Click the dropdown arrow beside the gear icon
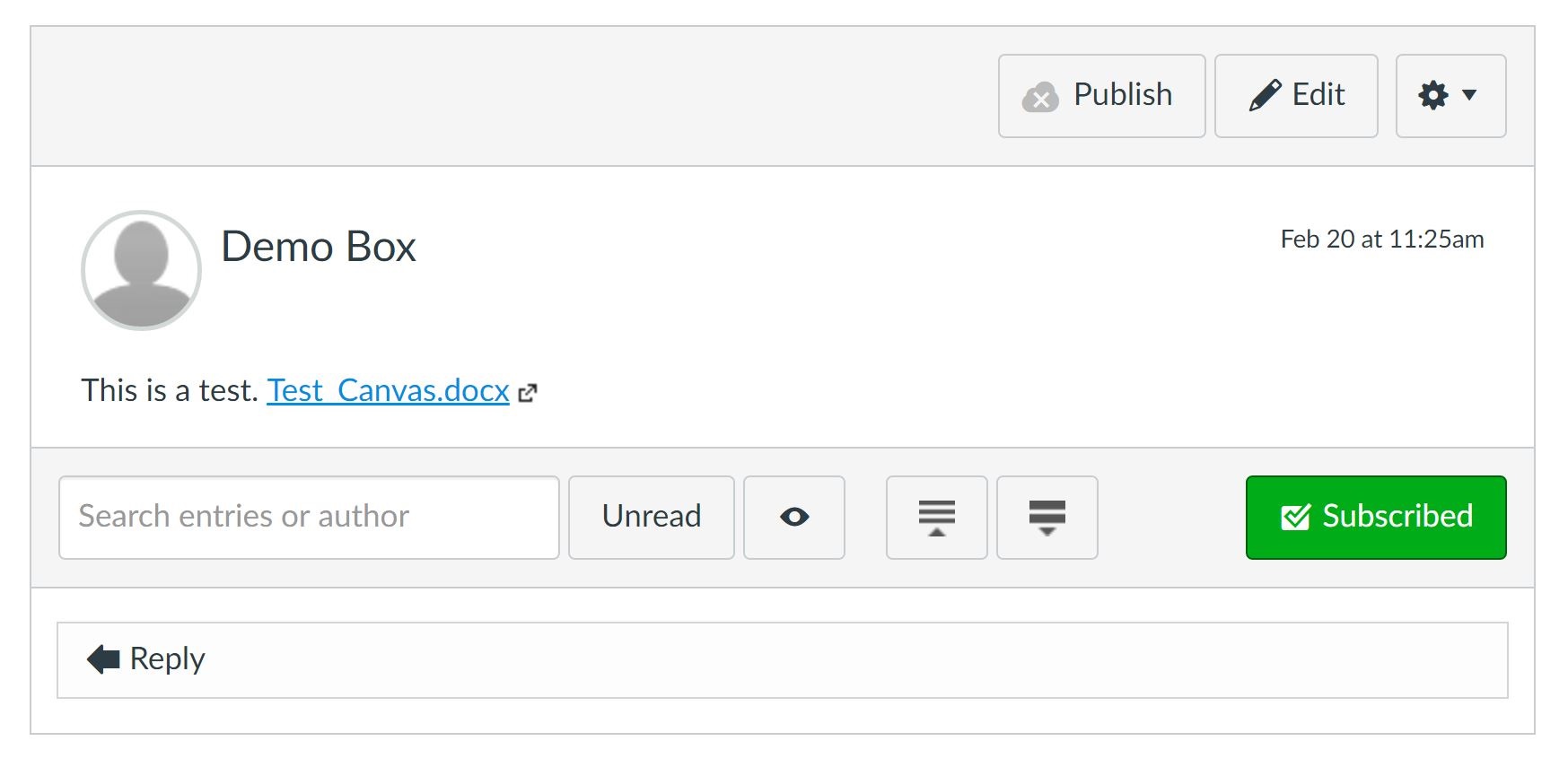1568x767 pixels. coord(1469,96)
